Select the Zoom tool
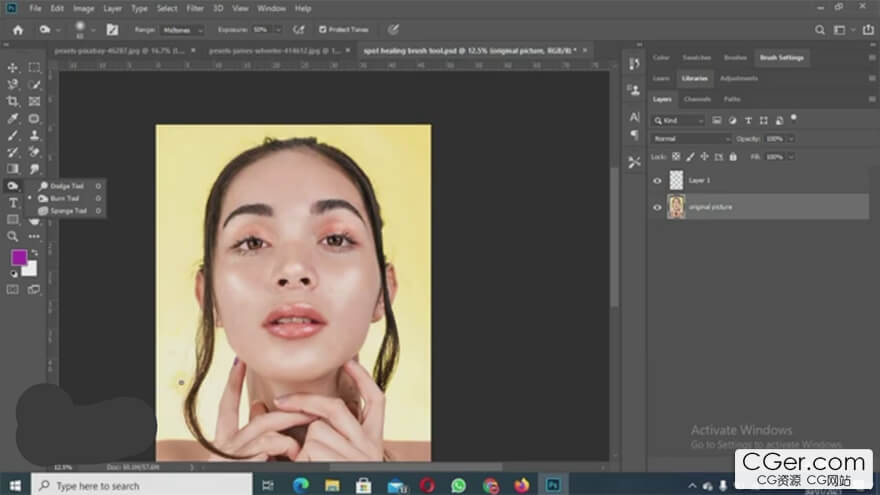This screenshot has width=880, height=495. (x=13, y=236)
